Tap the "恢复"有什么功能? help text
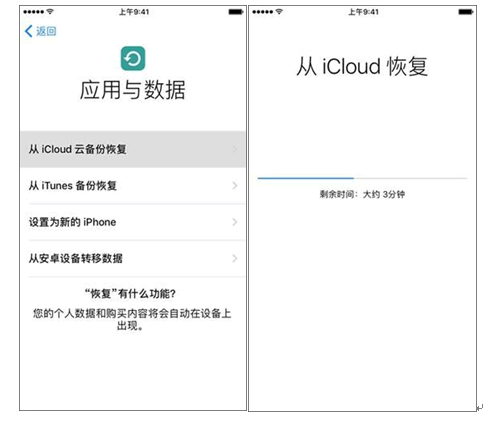The image size is (499, 425). pos(130,294)
